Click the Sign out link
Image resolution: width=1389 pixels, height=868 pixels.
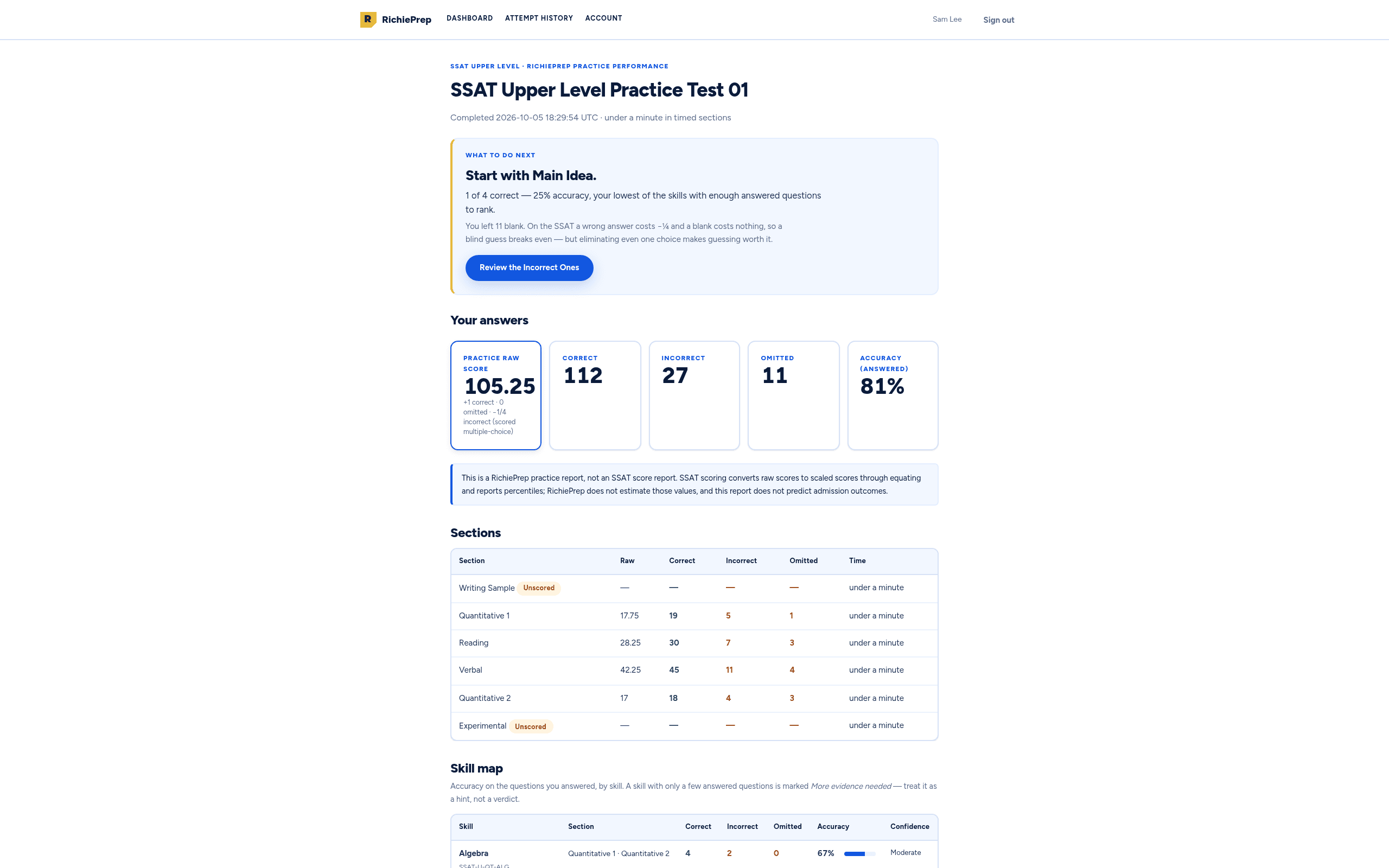[998, 20]
